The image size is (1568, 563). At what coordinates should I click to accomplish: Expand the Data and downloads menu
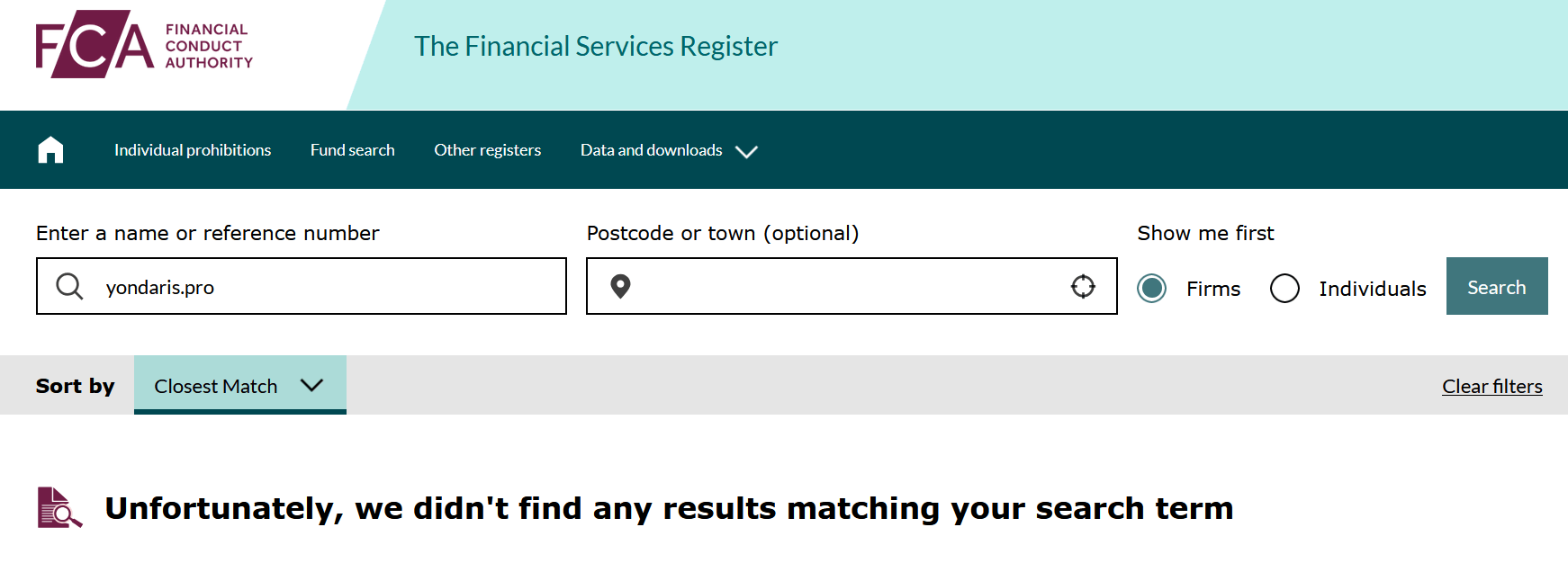(669, 150)
